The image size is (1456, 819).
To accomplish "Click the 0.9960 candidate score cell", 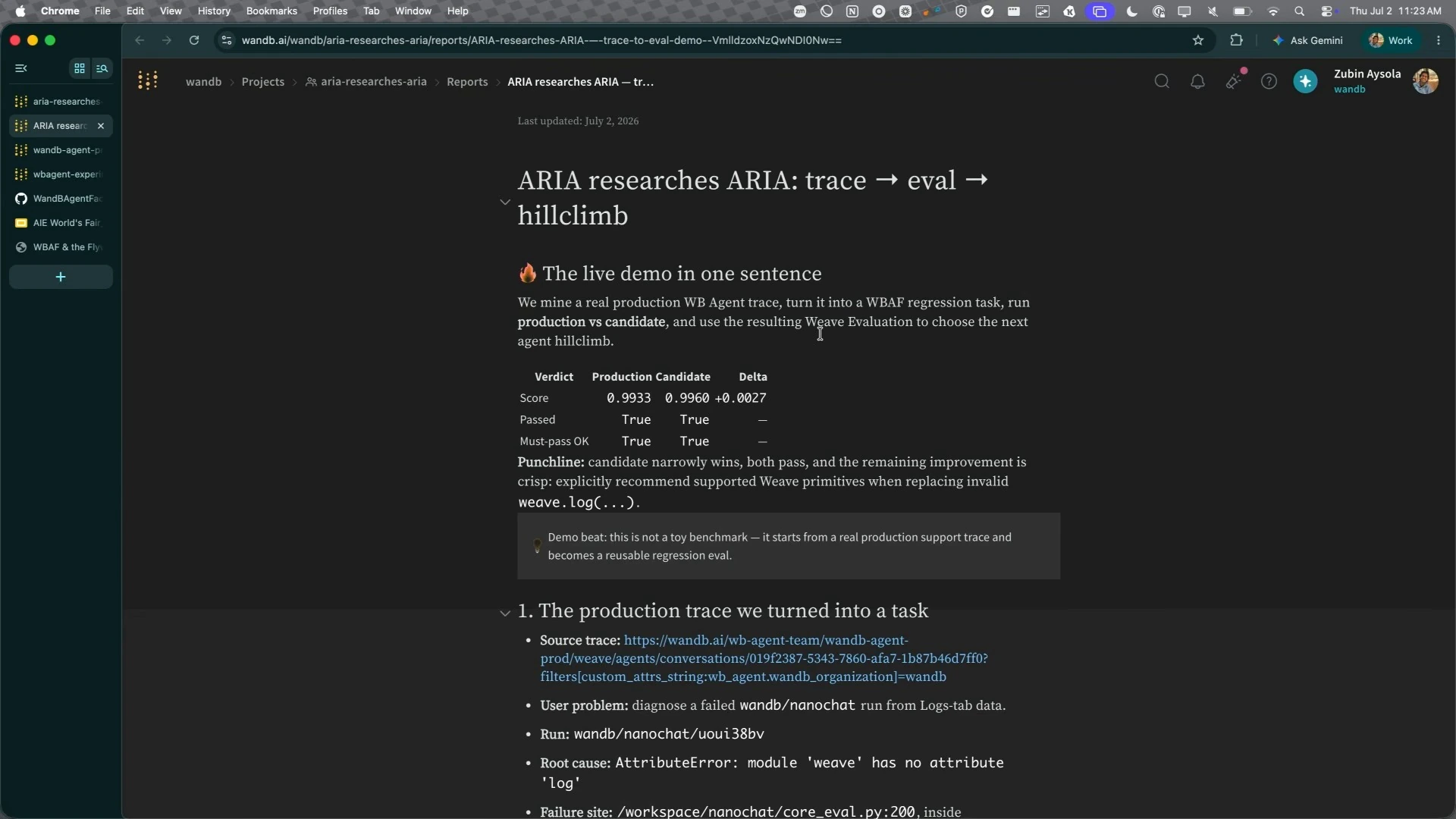I will [x=687, y=398].
